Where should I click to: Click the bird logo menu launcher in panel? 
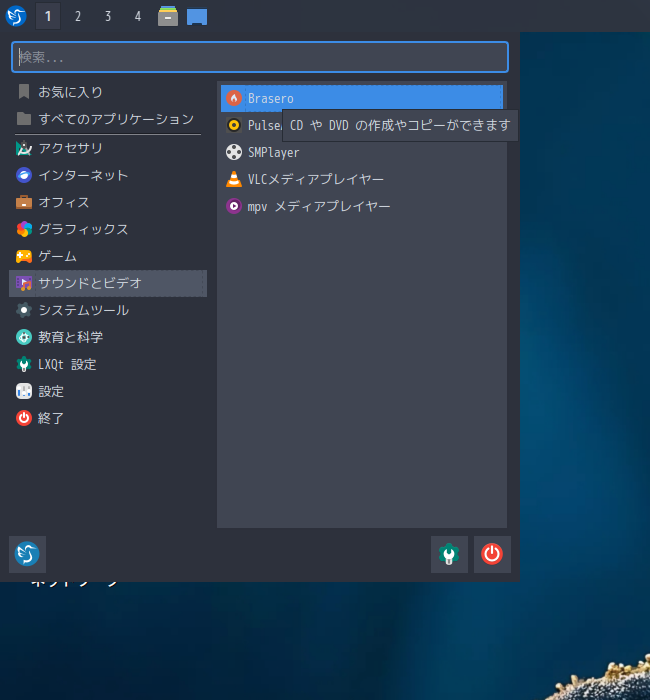pyautogui.click(x=16, y=16)
